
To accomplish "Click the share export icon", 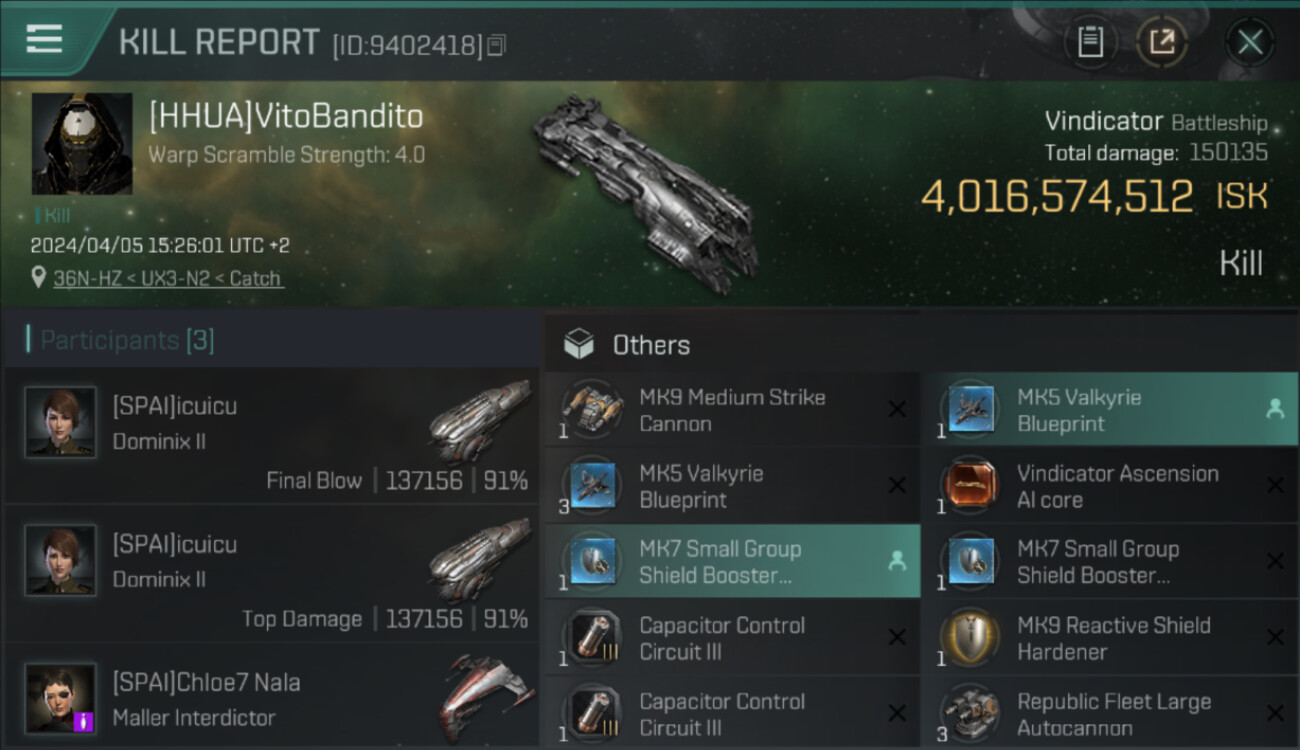I will [x=1161, y=42].
